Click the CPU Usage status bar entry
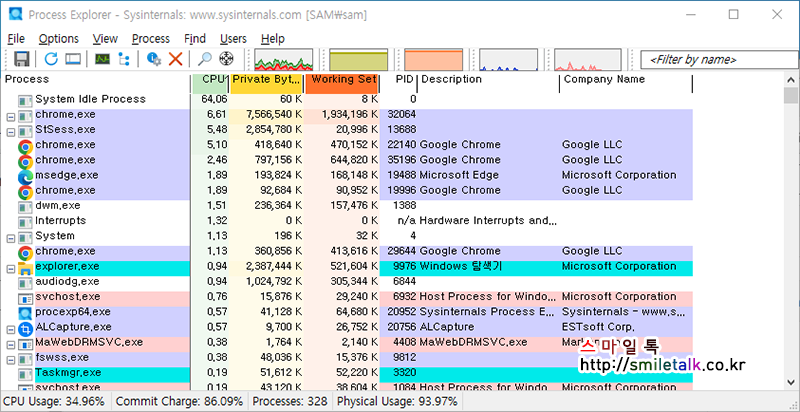Viewport: 800px width, 412px height. pos(54,401)
